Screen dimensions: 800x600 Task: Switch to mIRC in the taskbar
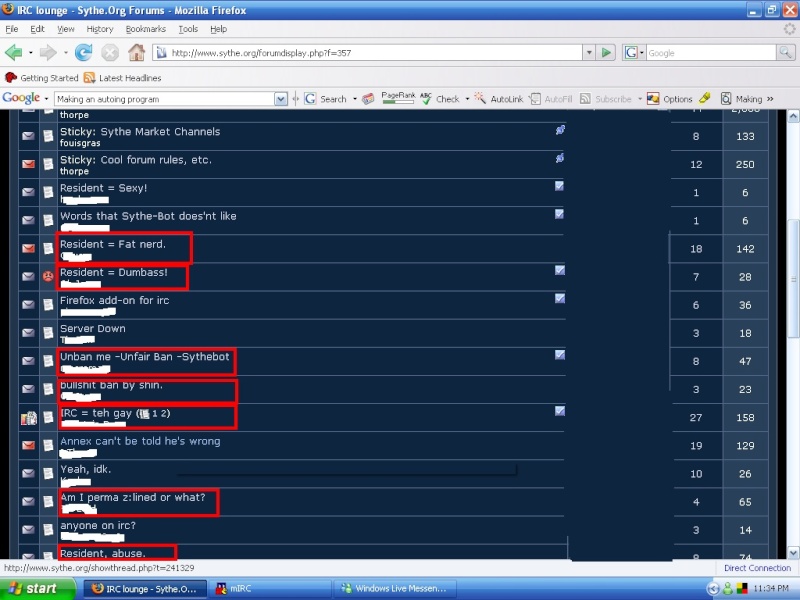(270, 589)
